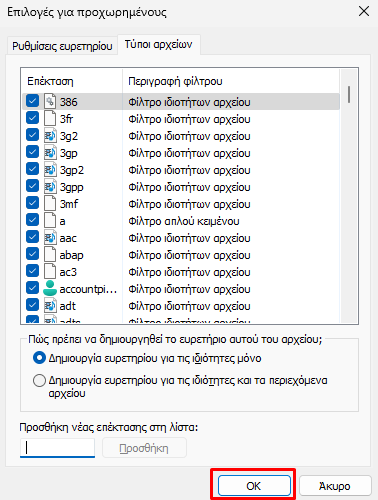This screenshot has height=500, width=378.
Task: Click the aac audio file icon
Action: pos(50,237)
